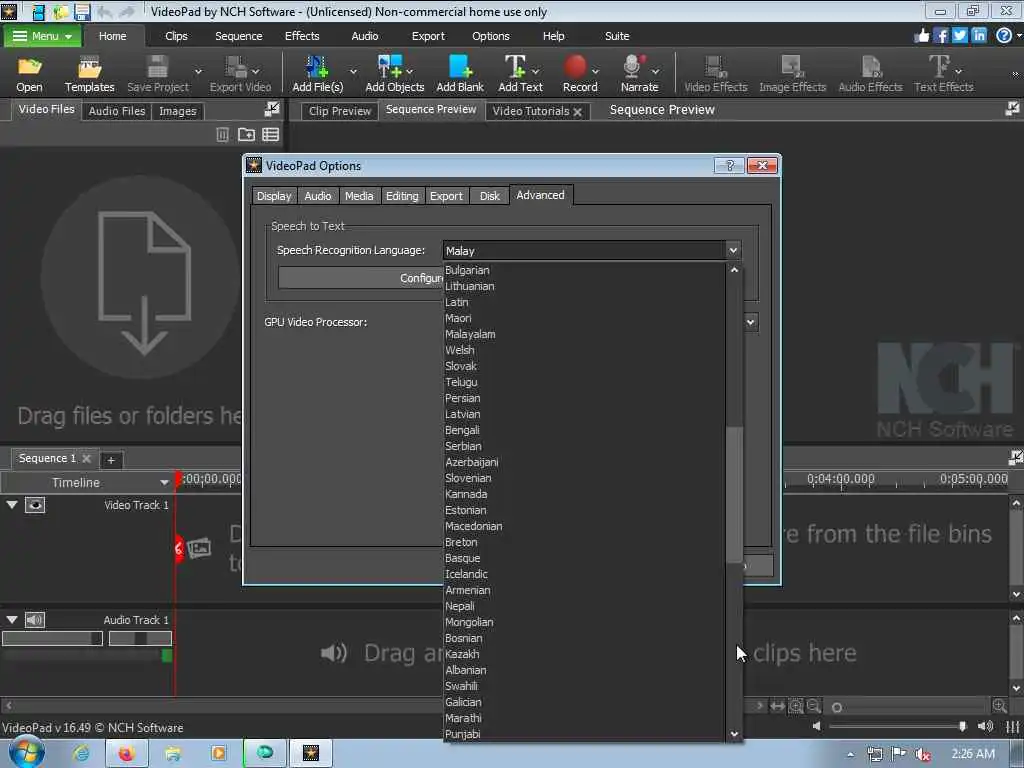1024x768 pixels.
Task: Open the Add File(s) dropdown arrow
Action: click(x=353, y=71)
